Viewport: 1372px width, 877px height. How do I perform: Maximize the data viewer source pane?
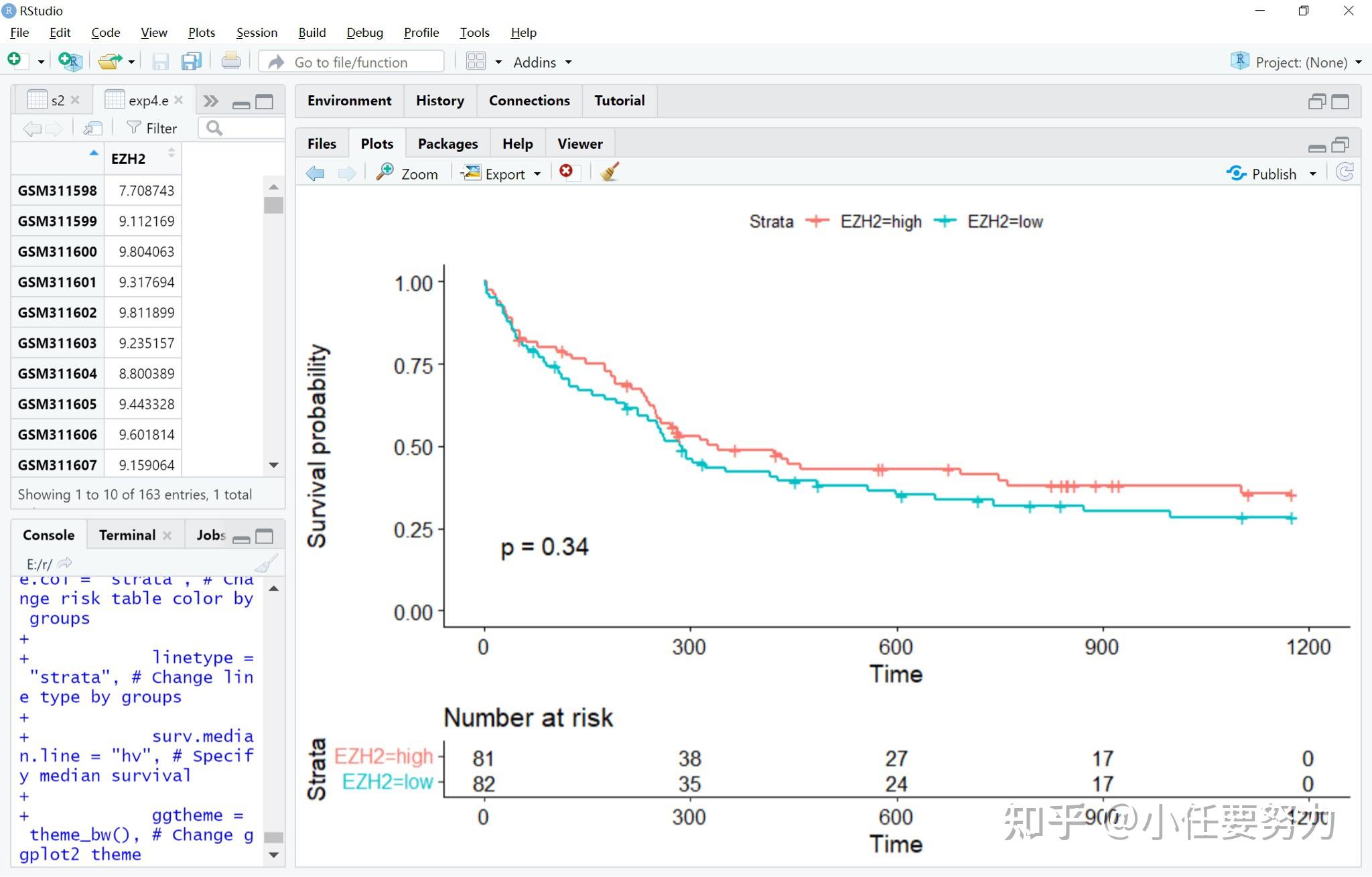click(265, 102)
